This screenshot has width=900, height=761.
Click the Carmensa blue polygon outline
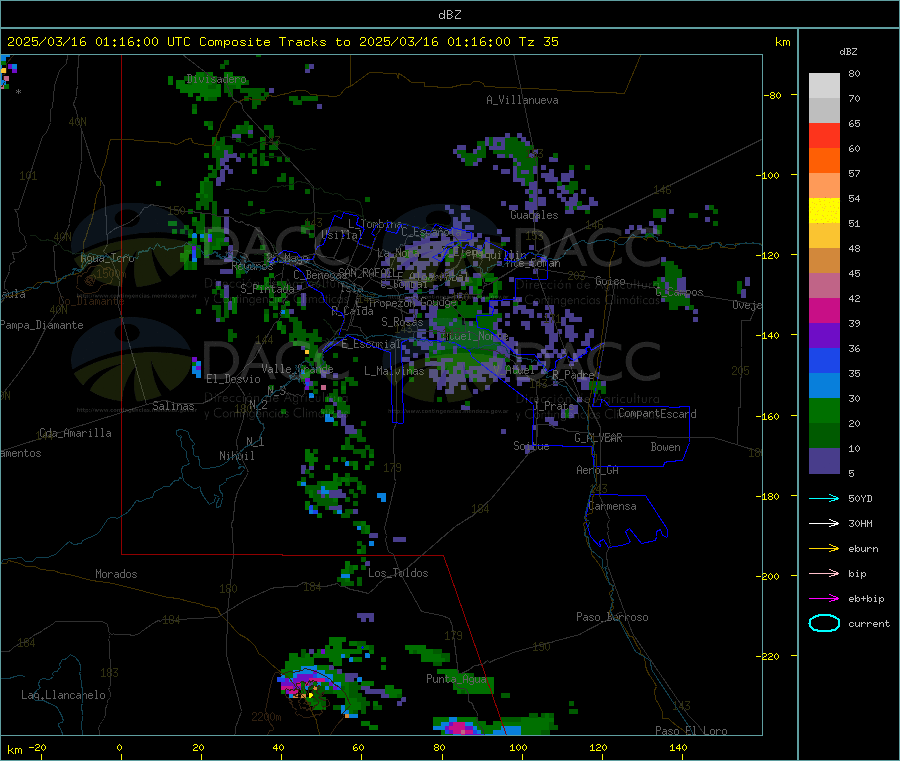[627, 521]
